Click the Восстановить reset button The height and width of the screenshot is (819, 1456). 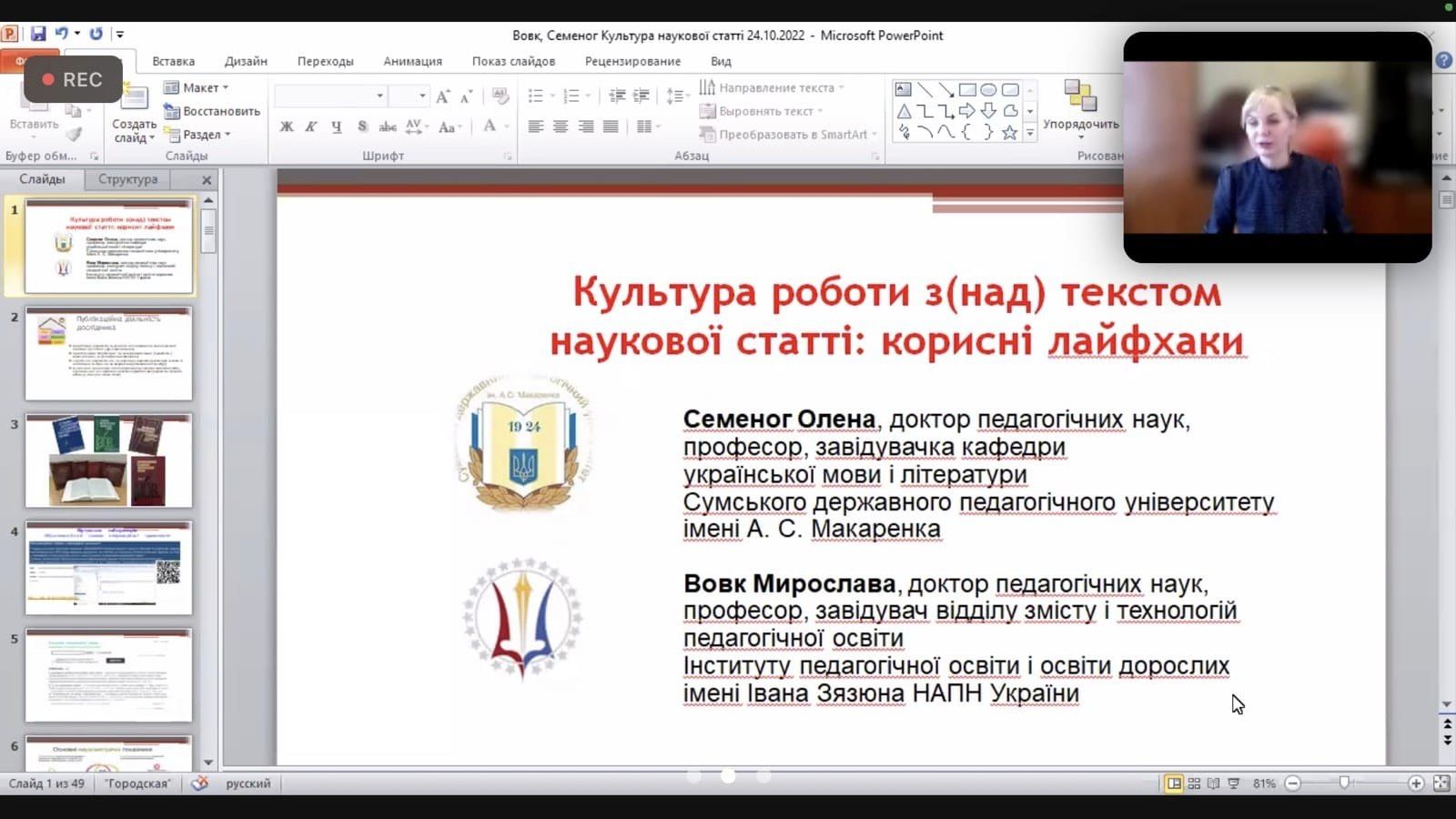pos(212,111)
